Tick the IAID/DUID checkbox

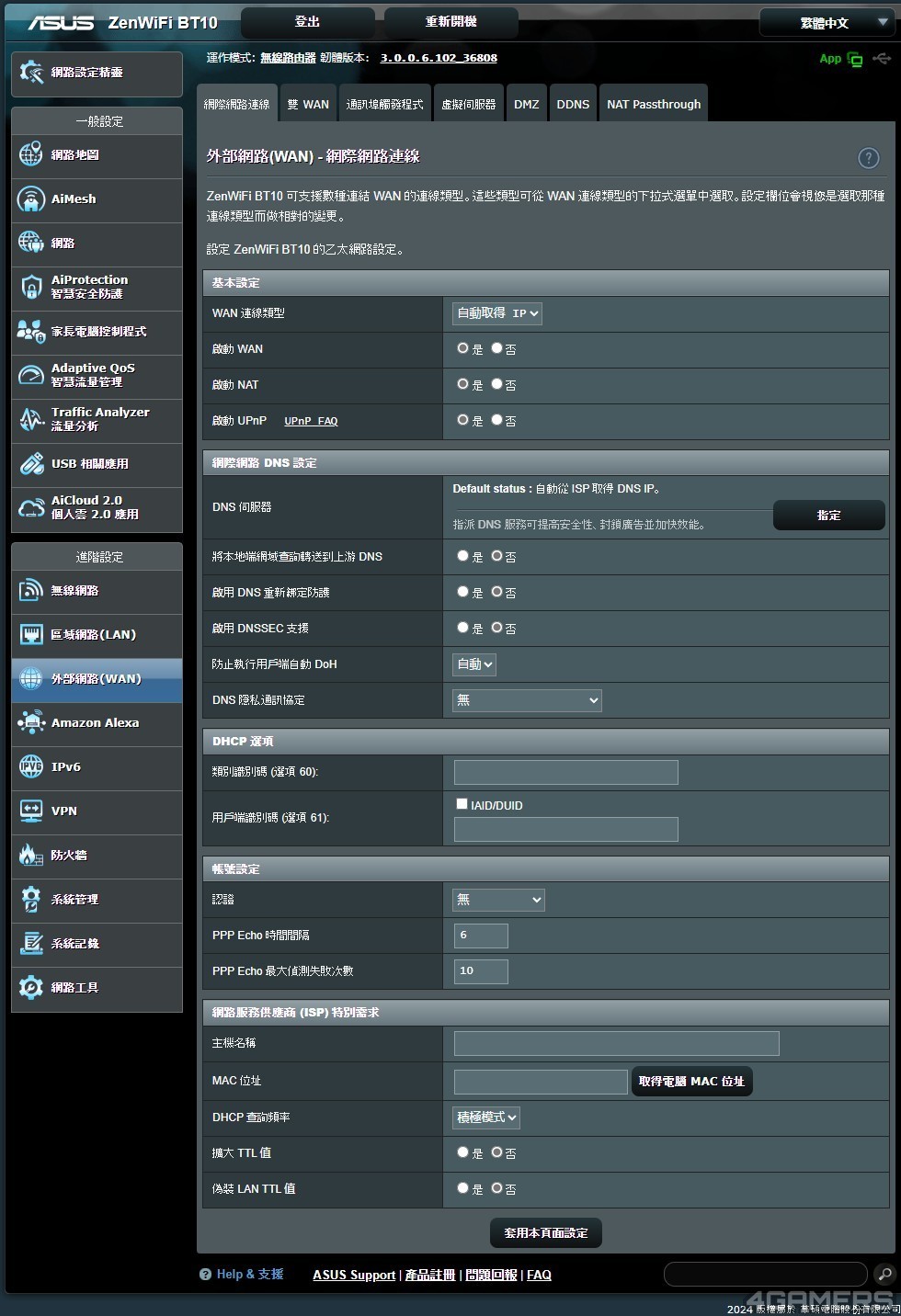click(x=462, y=804)
